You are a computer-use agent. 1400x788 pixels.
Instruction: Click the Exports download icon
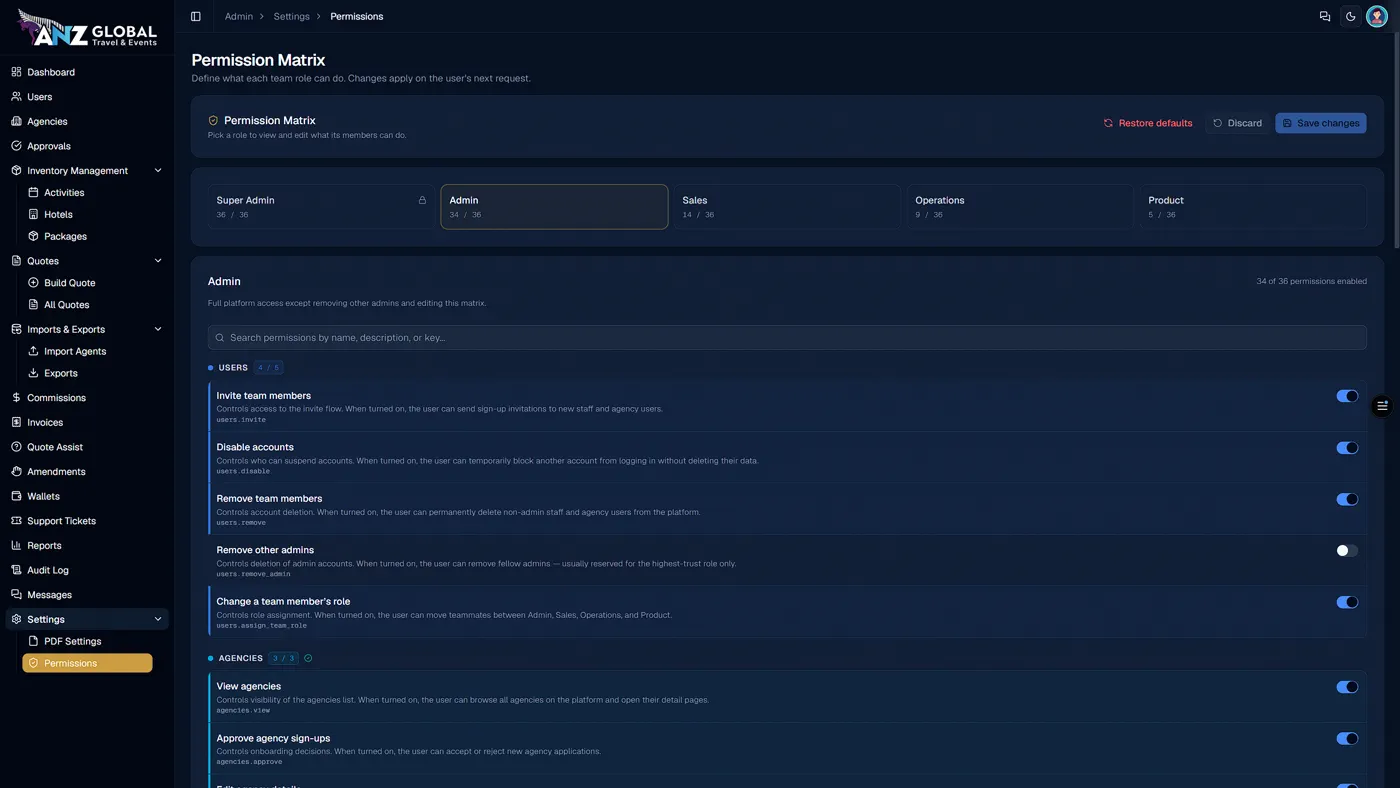[33, 373]
